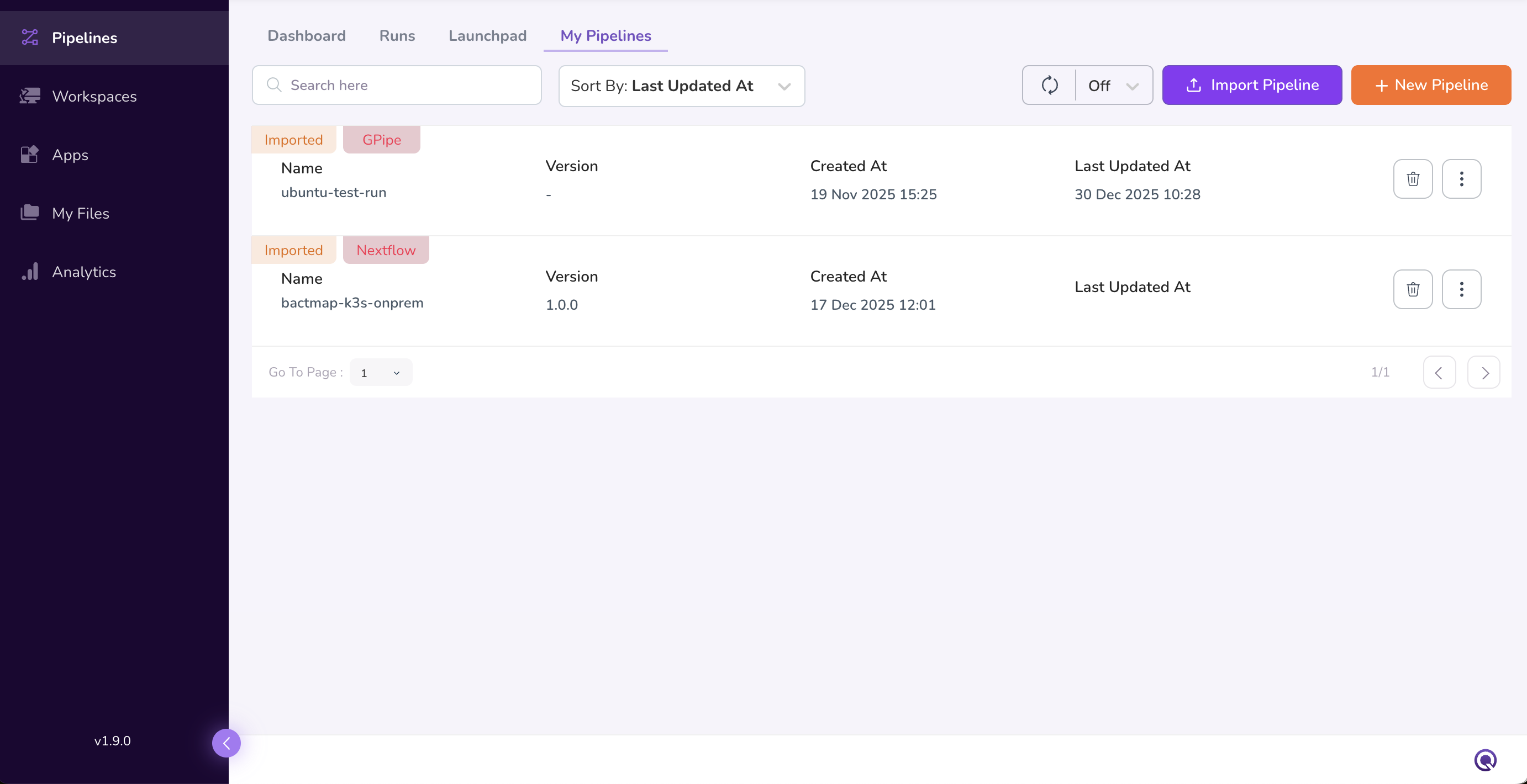Screen dimensions: 1527x784
Task: Open the chat assistant icon at bottom right
Action: pos(1485,760)
